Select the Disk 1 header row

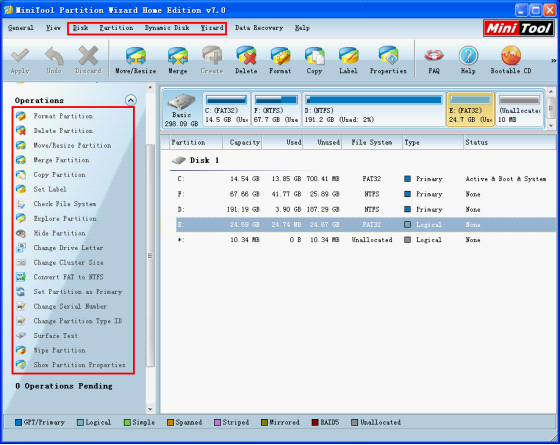pos(195,160)
